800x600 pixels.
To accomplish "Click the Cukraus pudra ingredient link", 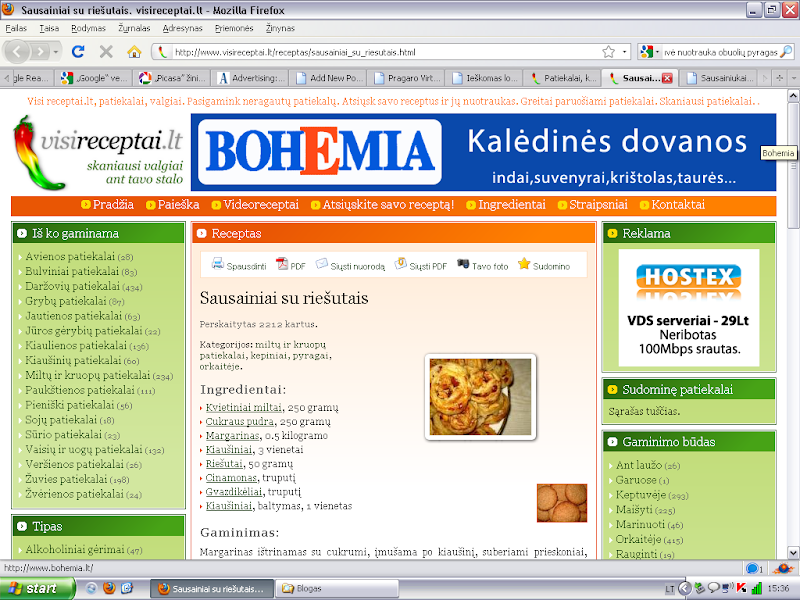I will 240,422.
